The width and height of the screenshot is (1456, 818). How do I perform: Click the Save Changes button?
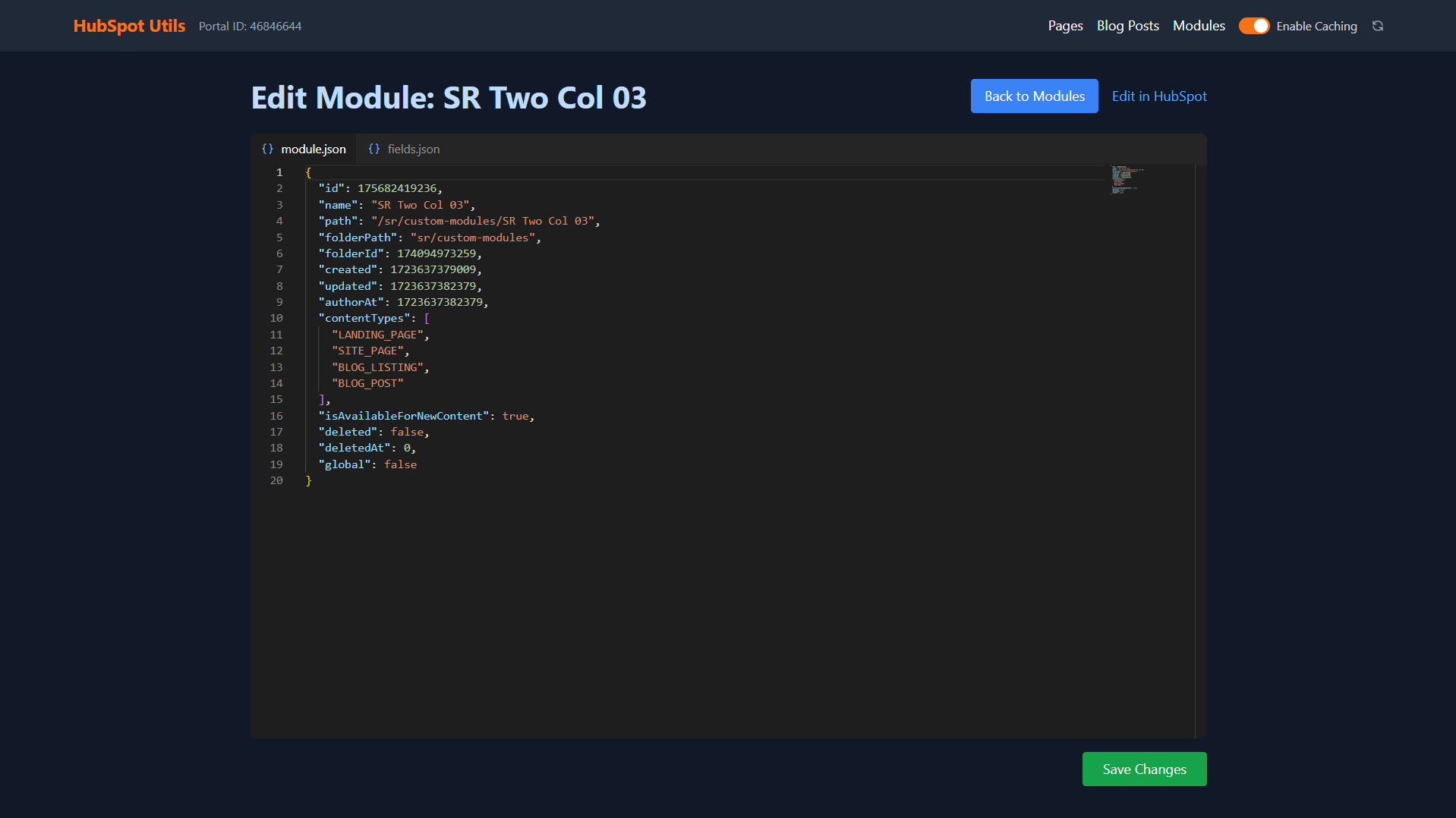point(1143,769)
